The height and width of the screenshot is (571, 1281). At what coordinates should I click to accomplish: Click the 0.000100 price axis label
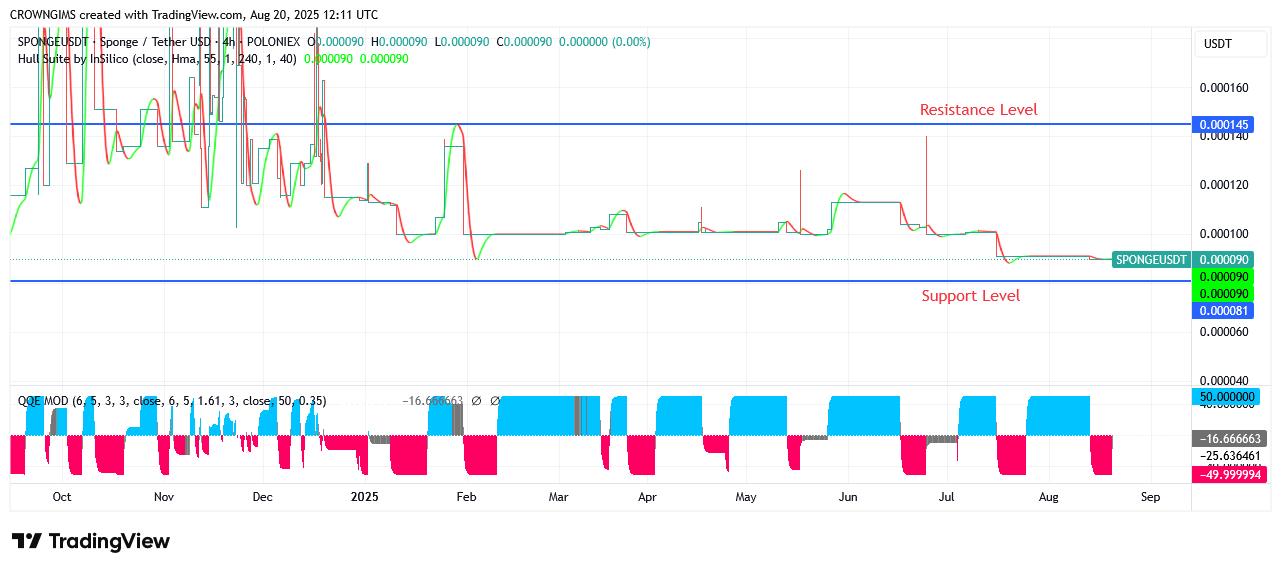click(1224, 234)
